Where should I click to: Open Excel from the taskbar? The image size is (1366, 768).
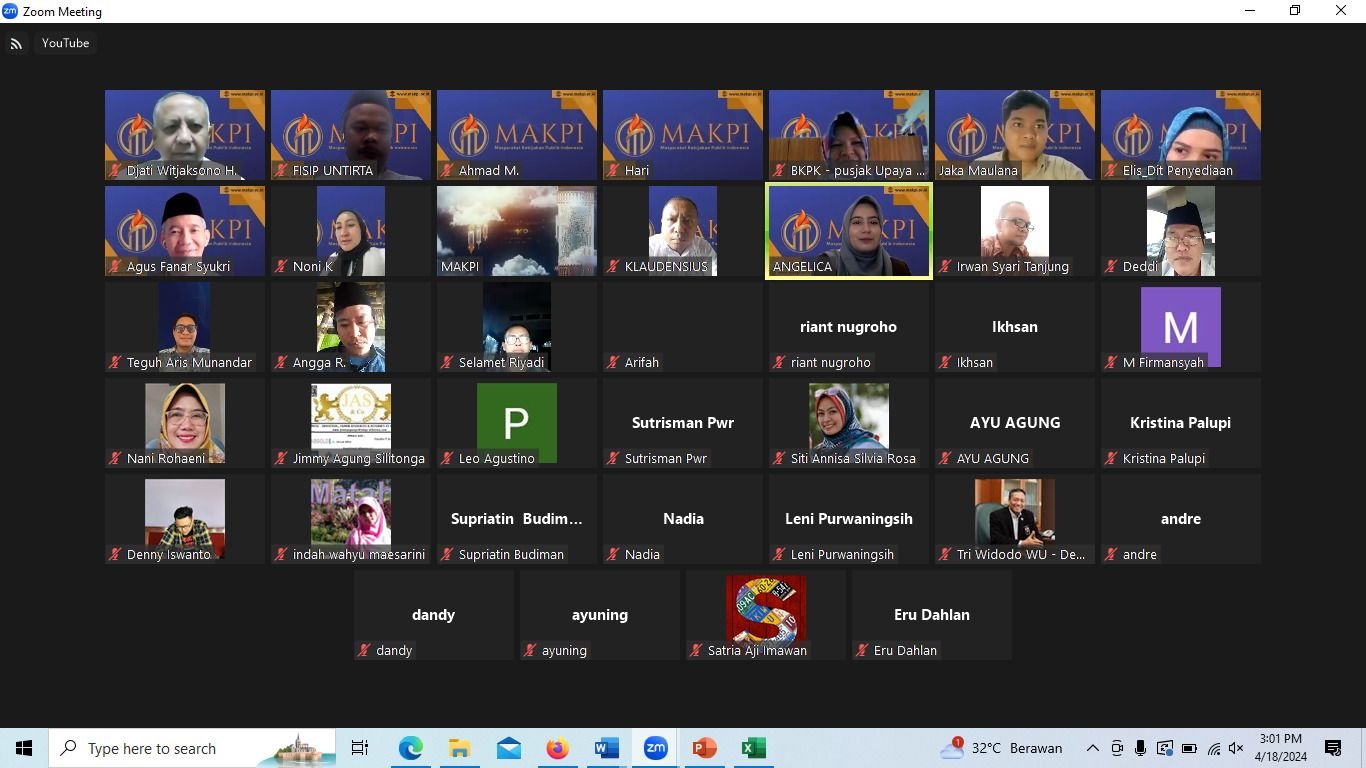(x=753, y=748)
